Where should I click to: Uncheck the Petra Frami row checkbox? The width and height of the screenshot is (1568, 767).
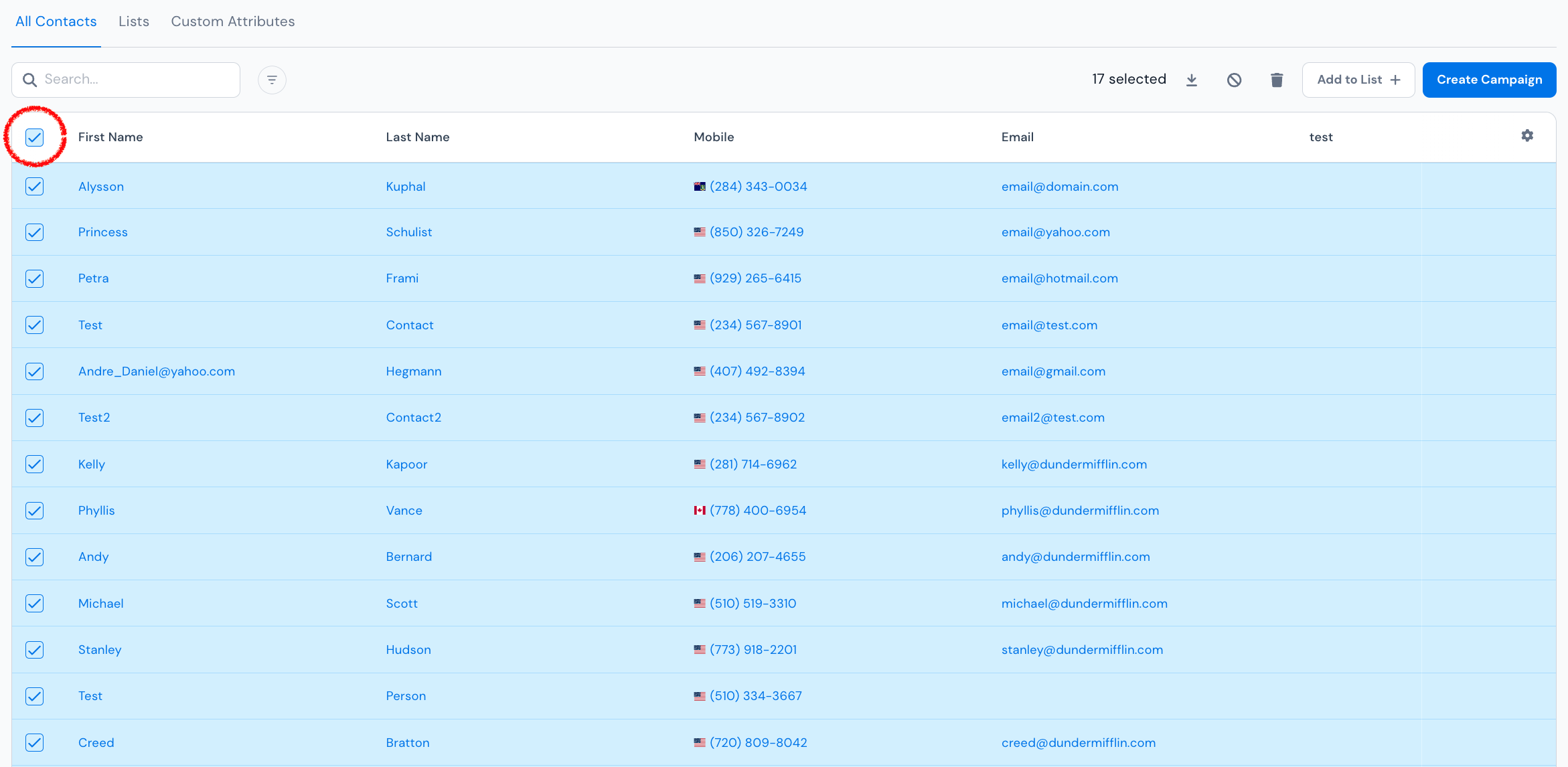coord(35,278)
